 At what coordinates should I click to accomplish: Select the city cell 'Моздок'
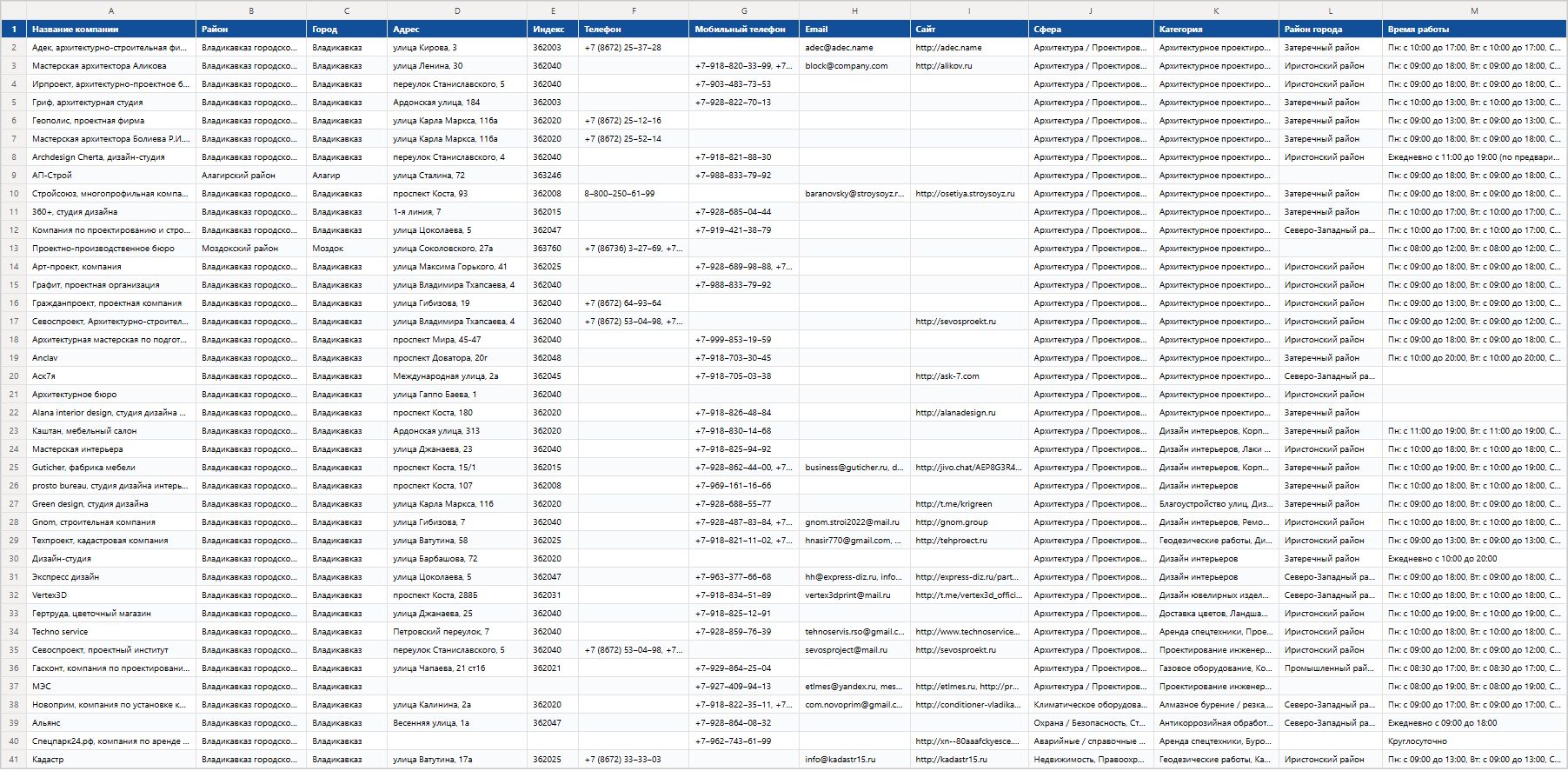pos(347,249)
